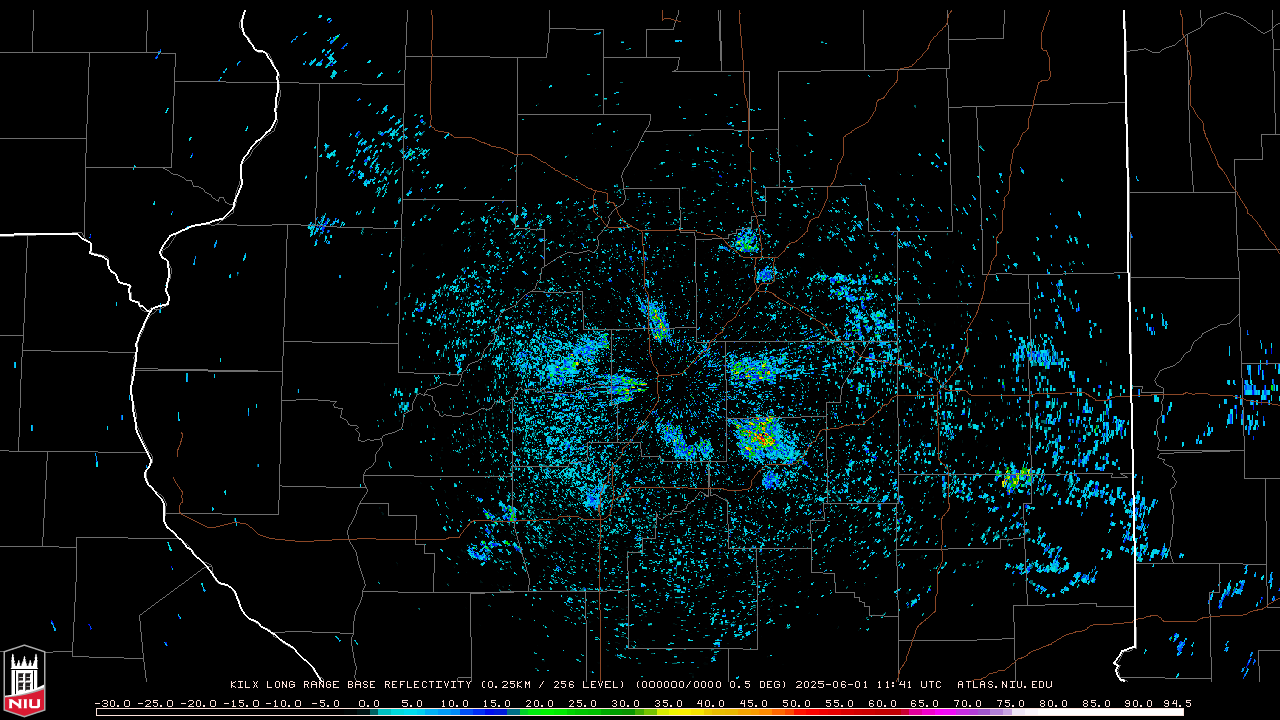Click the 15.0 scale label
This screenshot has width=1280, height=720.
pos(497,704)
